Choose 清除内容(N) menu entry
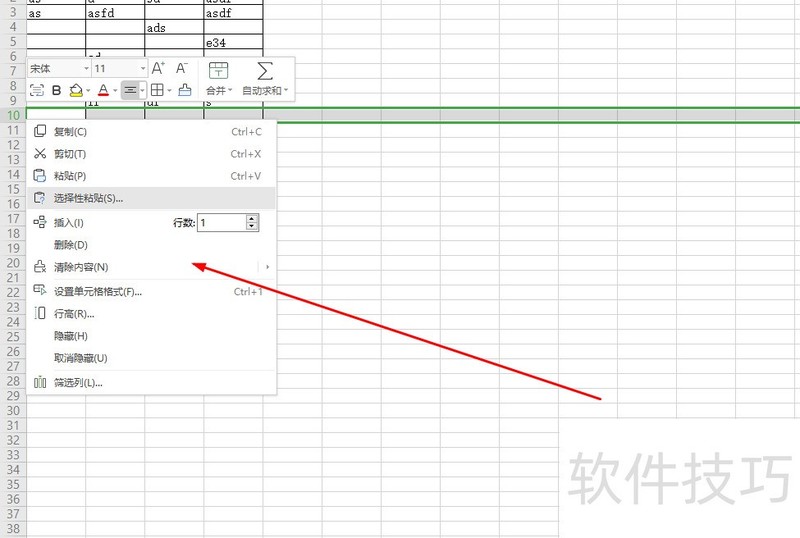The width and height of the screenshot is (800, 538). point(151,267)
